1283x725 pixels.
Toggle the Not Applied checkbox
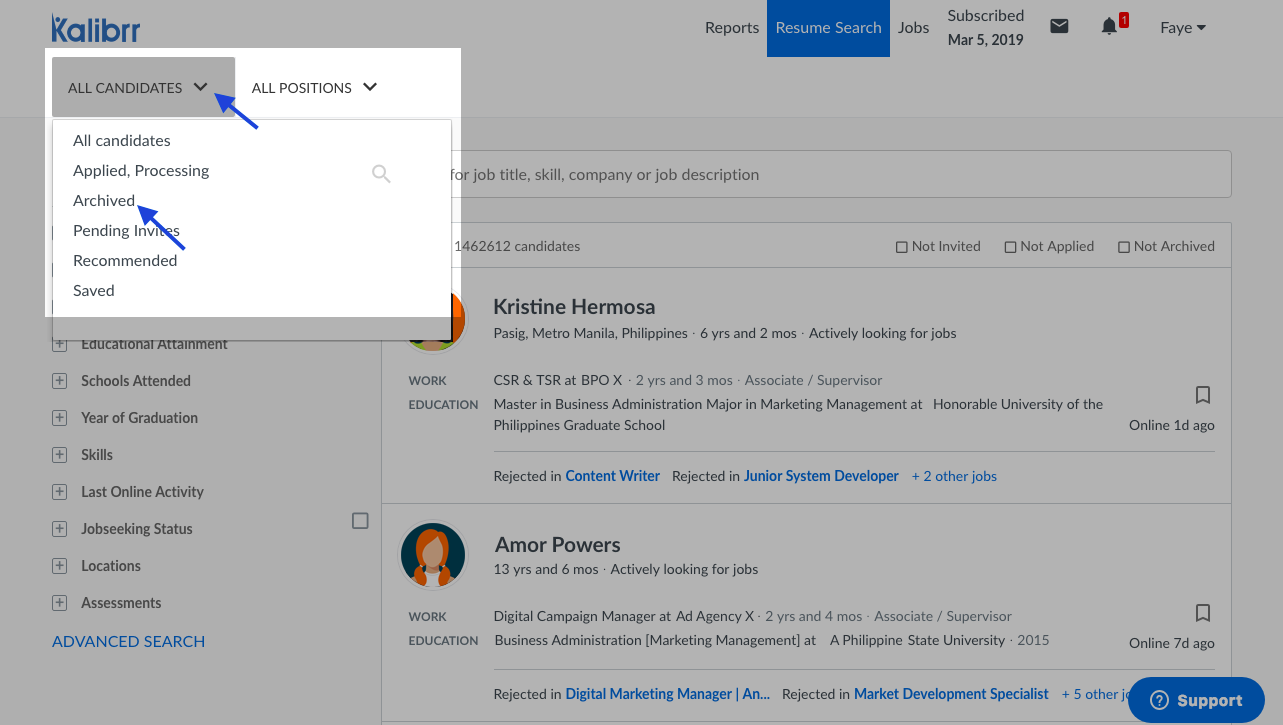(1010, 247)
